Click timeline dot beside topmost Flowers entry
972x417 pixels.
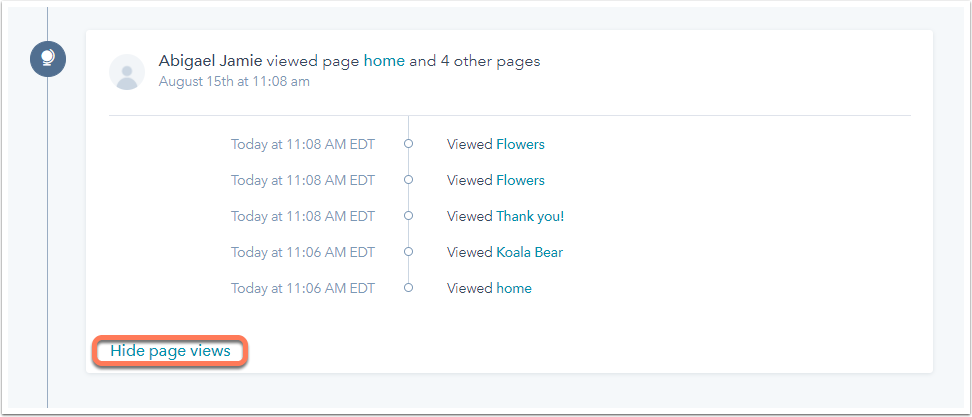408,144
